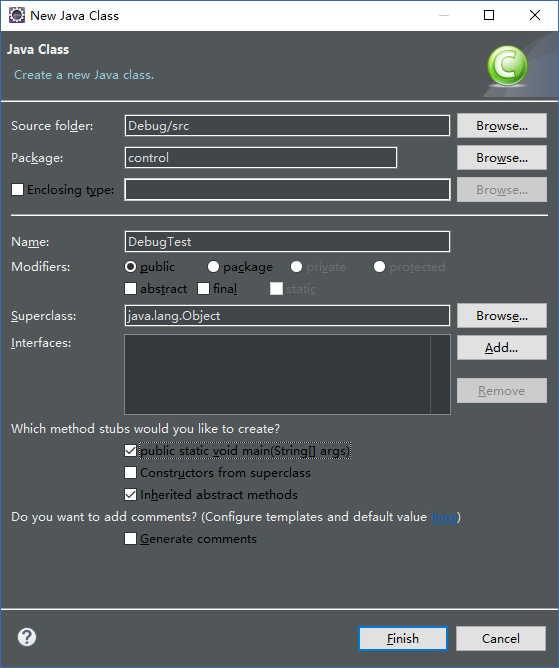Toggle the final modifier checkbox
This screenshot has width=559, height=668.
[x=204, y=289]
